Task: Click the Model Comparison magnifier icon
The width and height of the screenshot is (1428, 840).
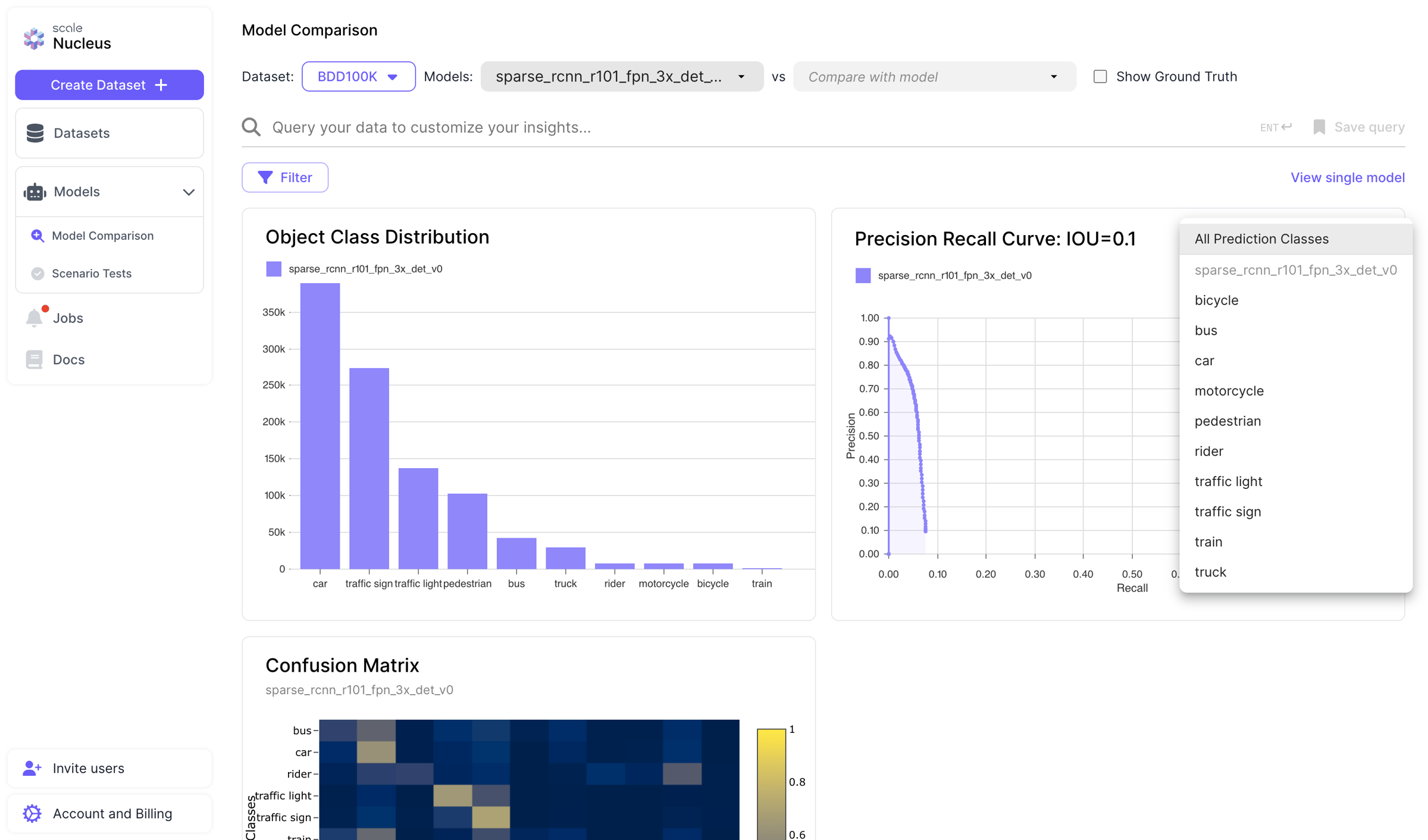Action: coord(37,236)
